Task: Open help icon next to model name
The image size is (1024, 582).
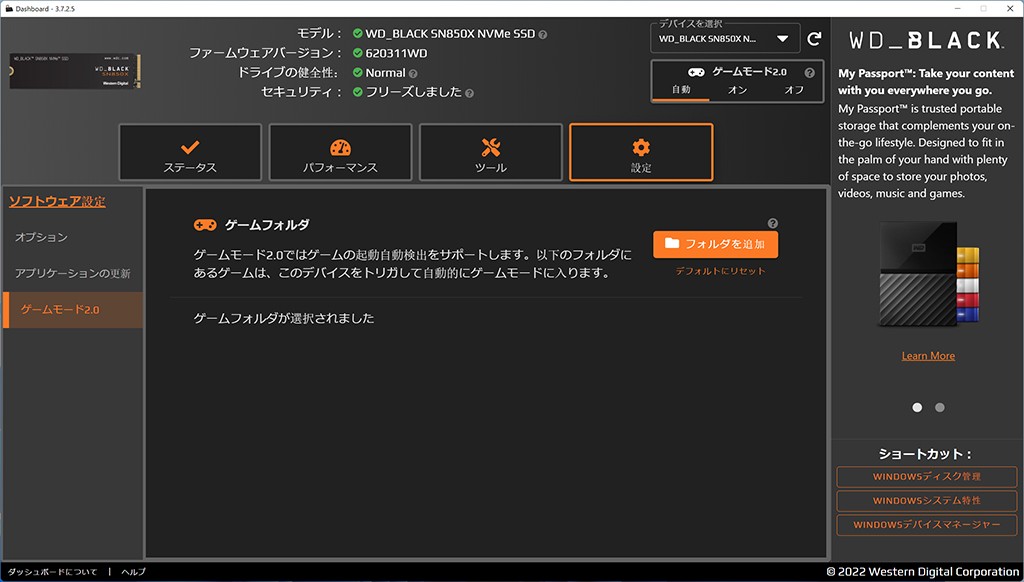Action: [x=543, y=34]
